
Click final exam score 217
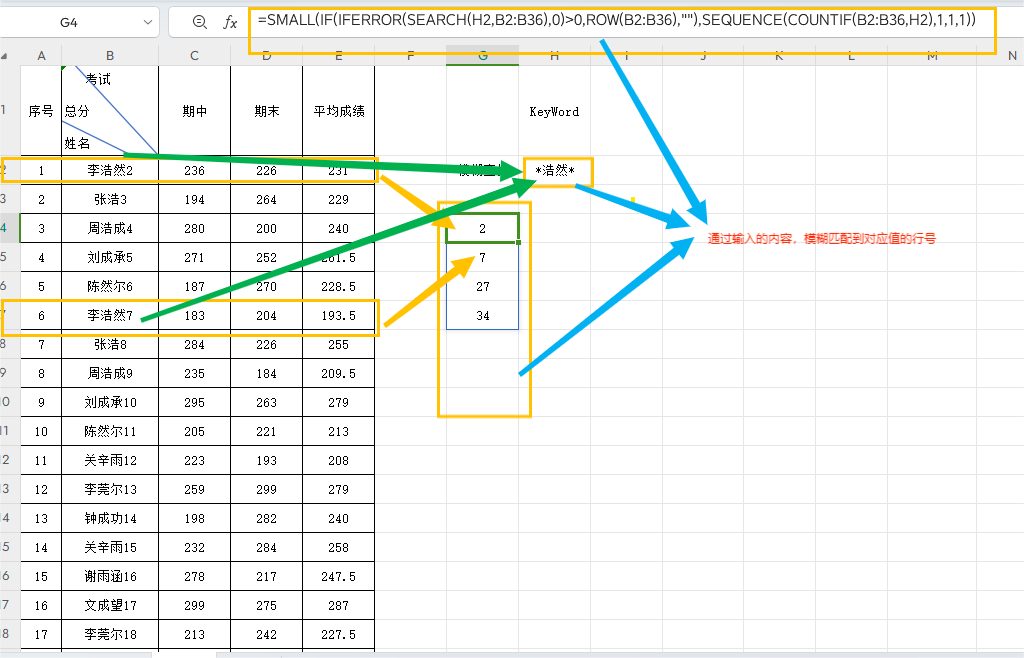point(266,576)
